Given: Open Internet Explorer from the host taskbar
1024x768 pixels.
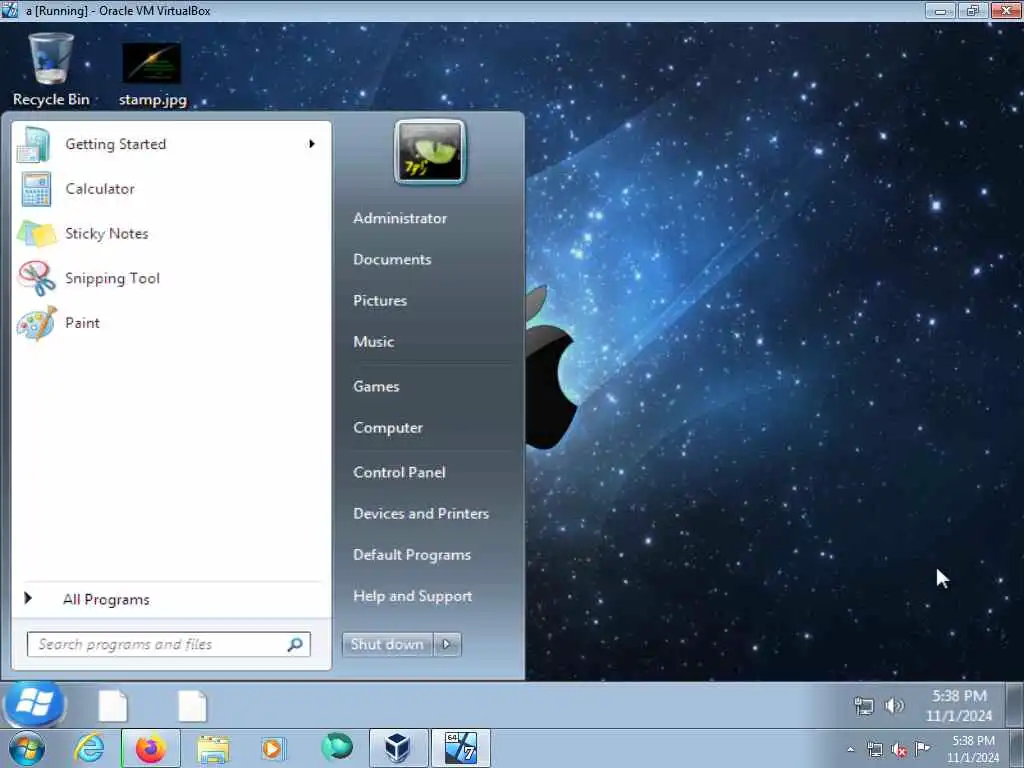Looking at the screenshot, I should pos(89,748).
